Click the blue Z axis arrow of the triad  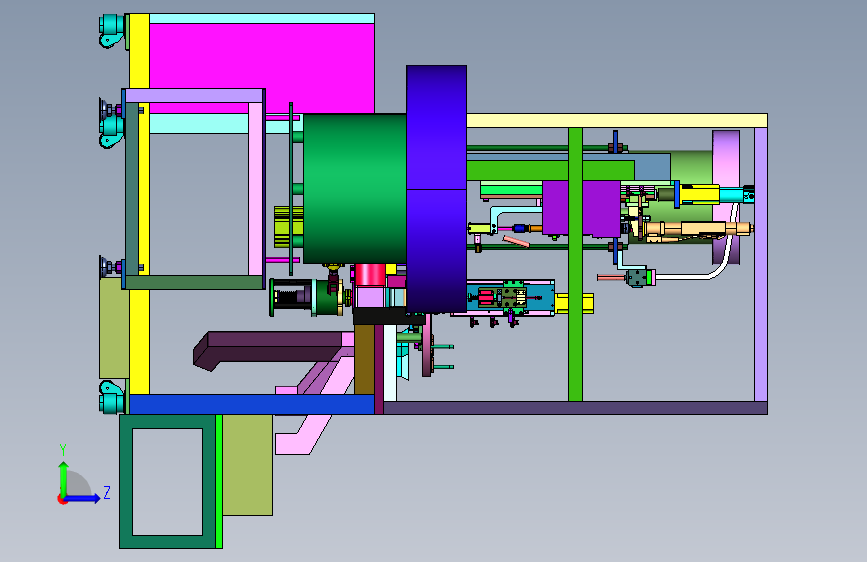coord(83,498)
